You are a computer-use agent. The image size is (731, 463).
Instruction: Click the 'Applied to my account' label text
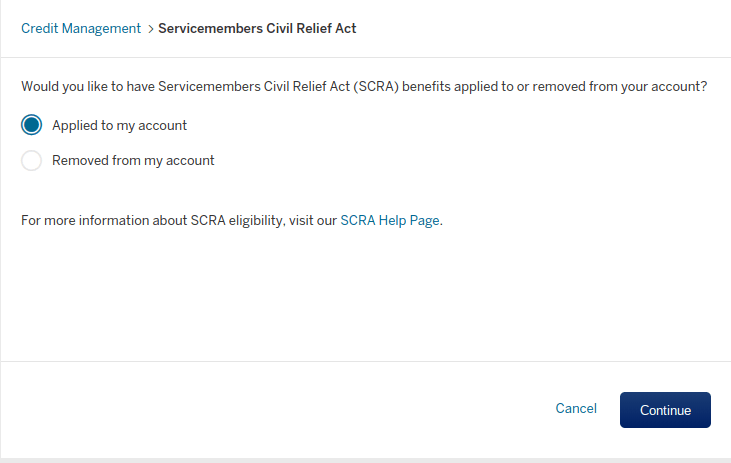click(x=119, y=125)
